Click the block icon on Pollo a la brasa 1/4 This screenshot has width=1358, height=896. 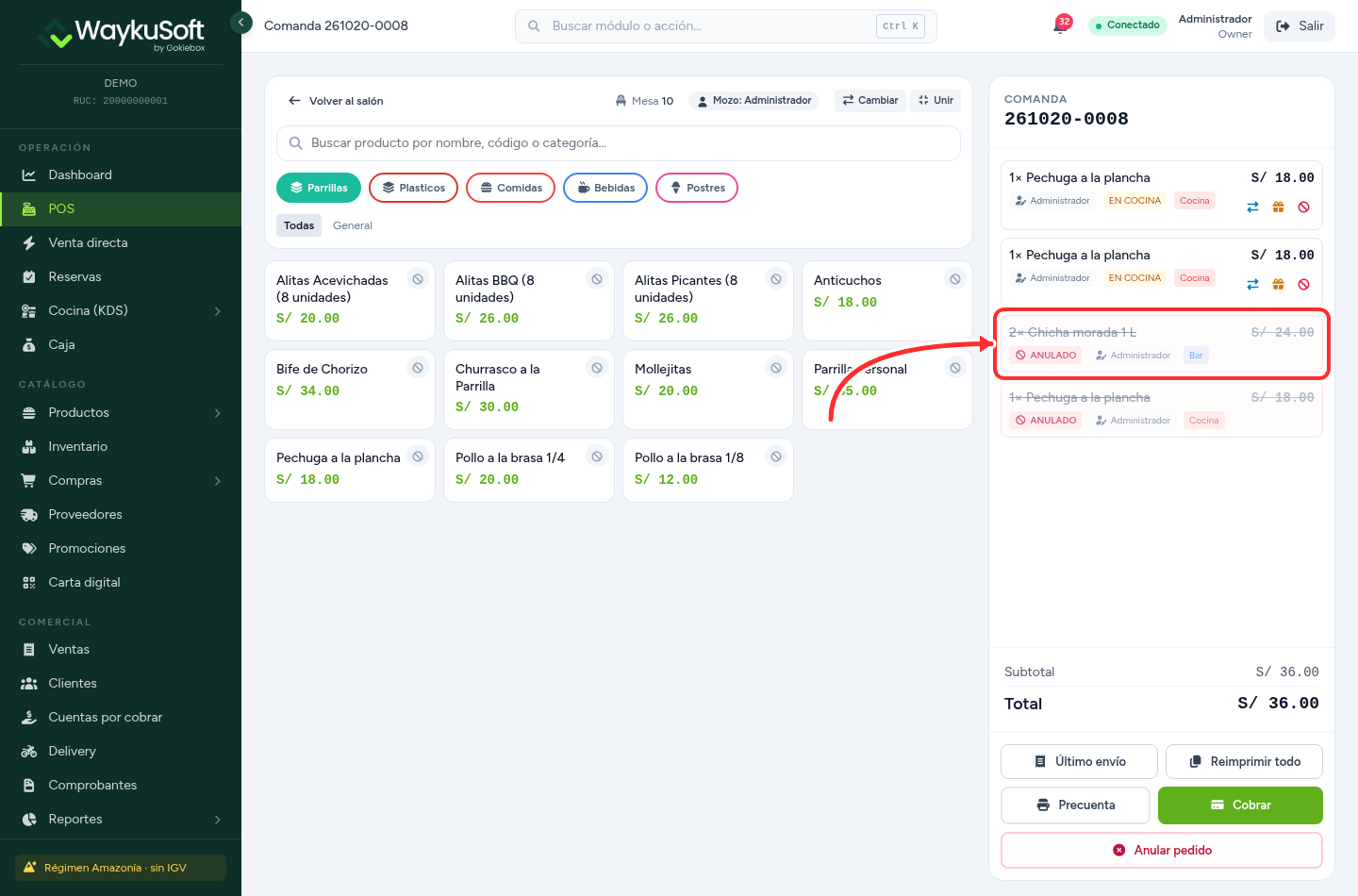[597, 456]
